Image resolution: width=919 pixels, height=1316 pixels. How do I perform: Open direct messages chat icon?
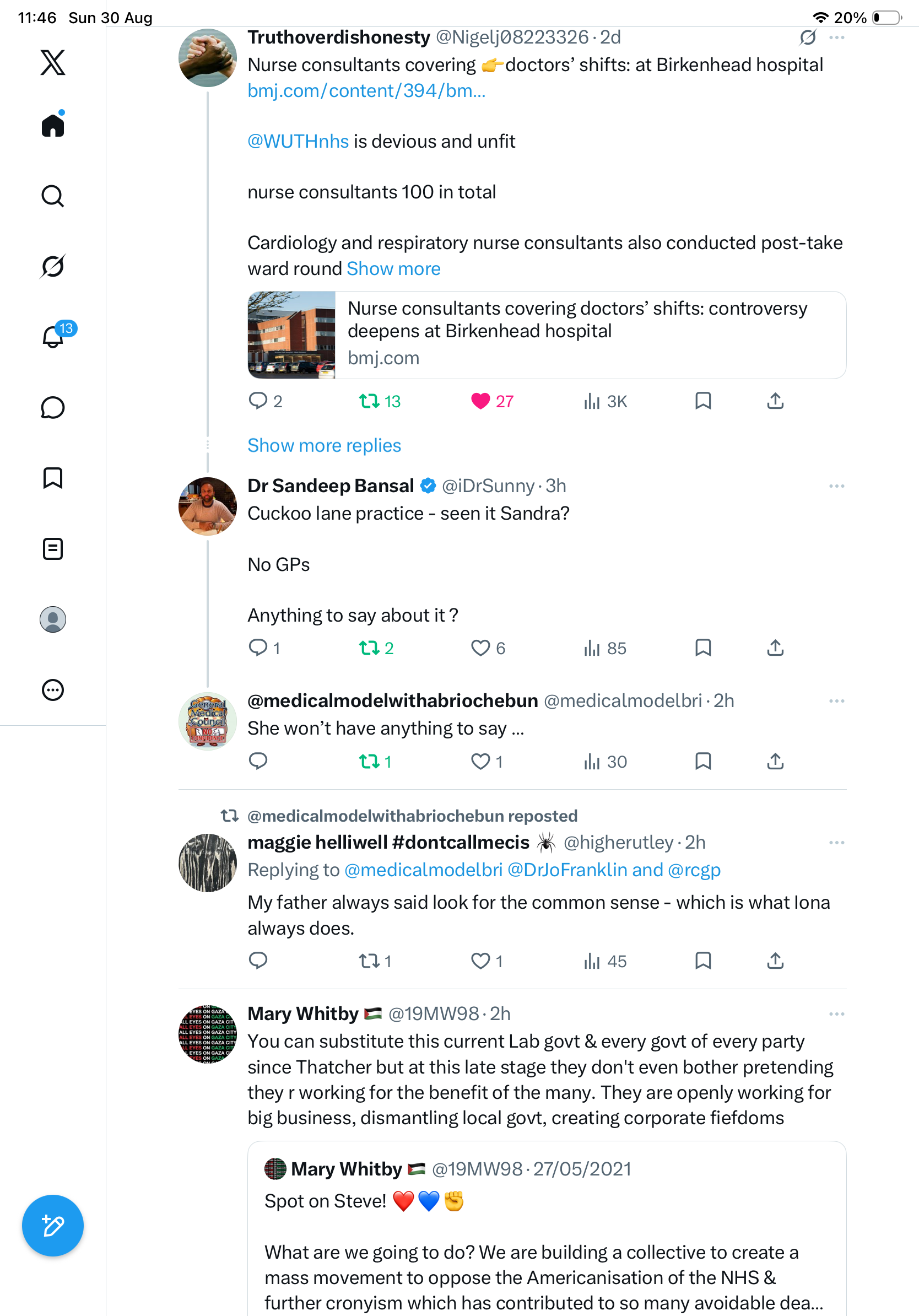tap(53, 407)
